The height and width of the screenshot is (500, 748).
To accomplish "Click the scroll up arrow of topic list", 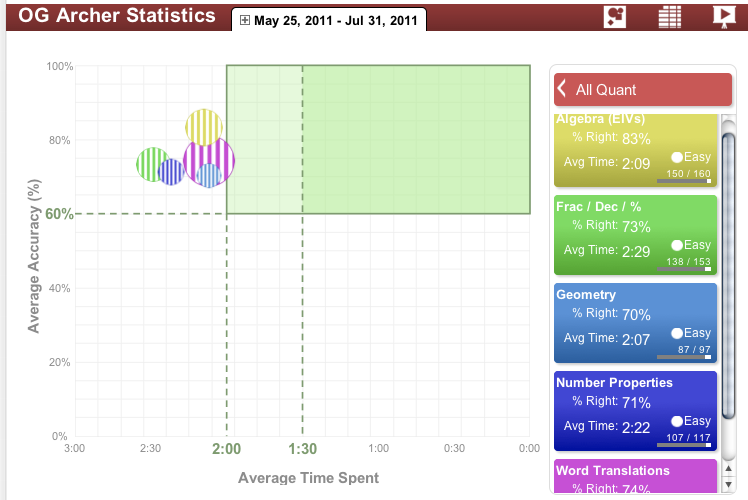I will coord(728,469).
